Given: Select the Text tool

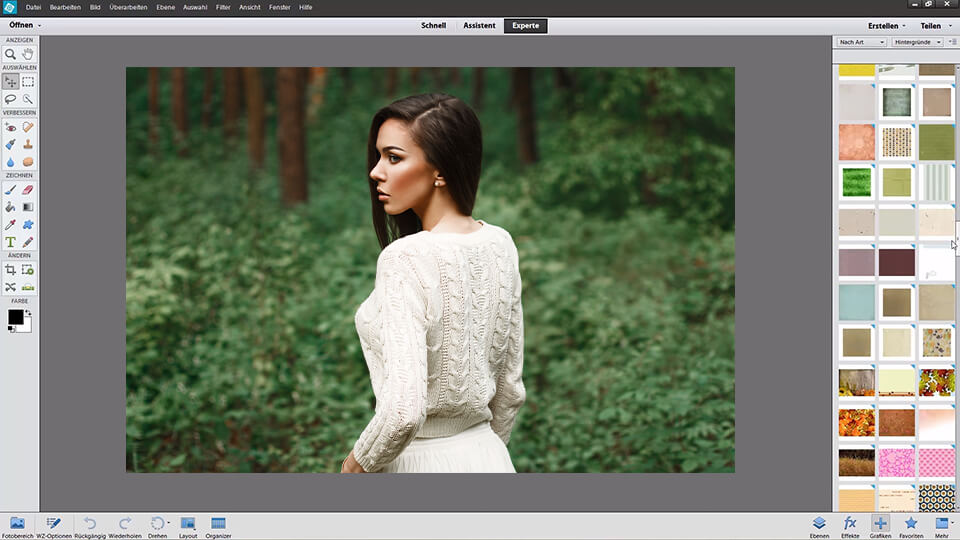Looking at the screenshot, I should pyautogui.click(x=10, y=242).
